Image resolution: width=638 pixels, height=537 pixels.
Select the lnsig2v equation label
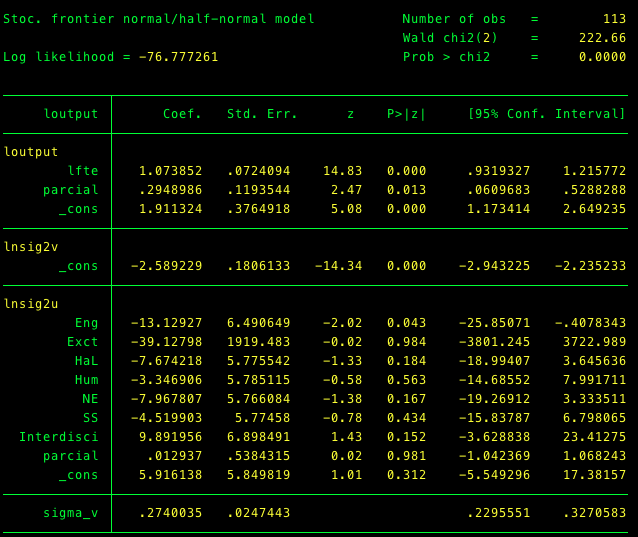32,247
